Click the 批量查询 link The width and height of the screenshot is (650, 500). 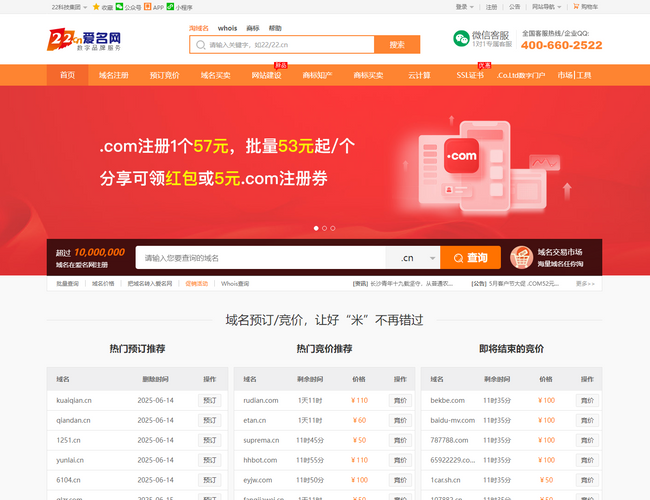point(68,284)
